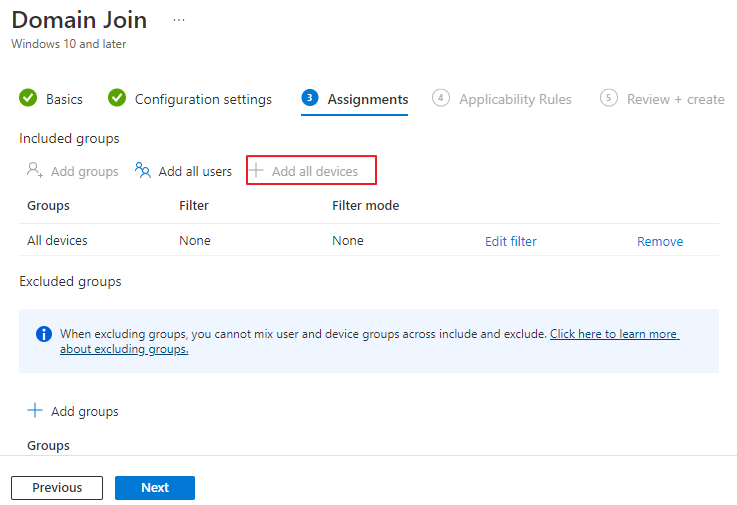Click the step 4 circle icon
The height and width of the screenshot is (505, 737).
click(440, 98)
